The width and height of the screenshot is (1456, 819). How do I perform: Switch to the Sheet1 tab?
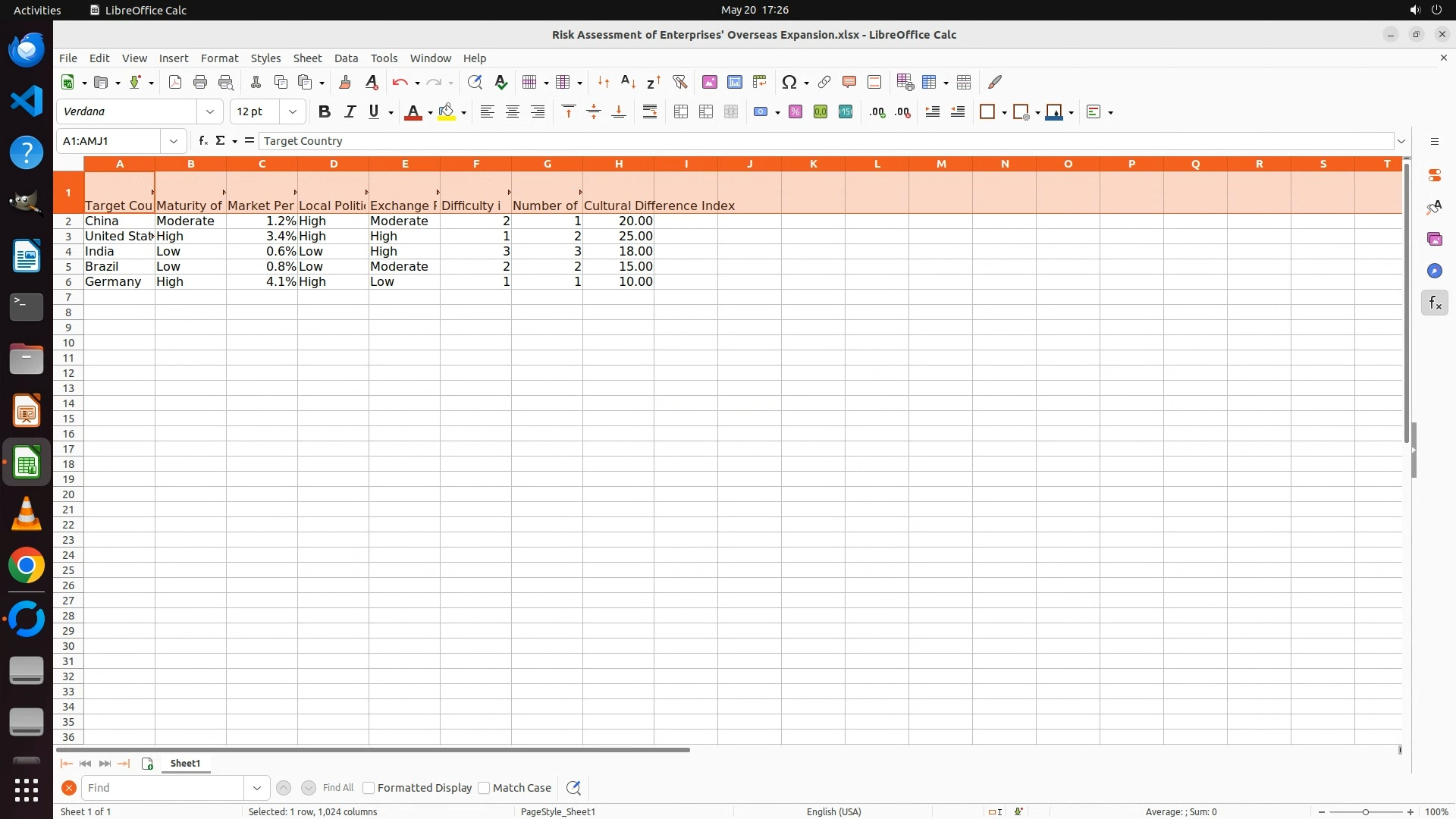coord(185,764)
